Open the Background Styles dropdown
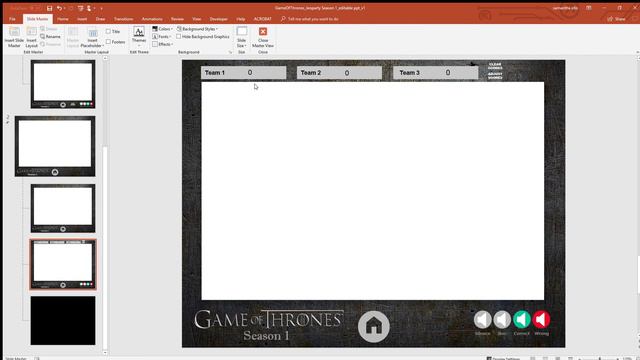 pyautogui.click(x=198, y=29)
